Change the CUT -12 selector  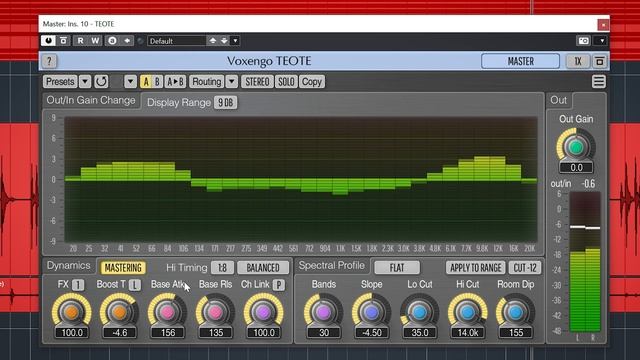pyautogui.click(x=525, y=268)
